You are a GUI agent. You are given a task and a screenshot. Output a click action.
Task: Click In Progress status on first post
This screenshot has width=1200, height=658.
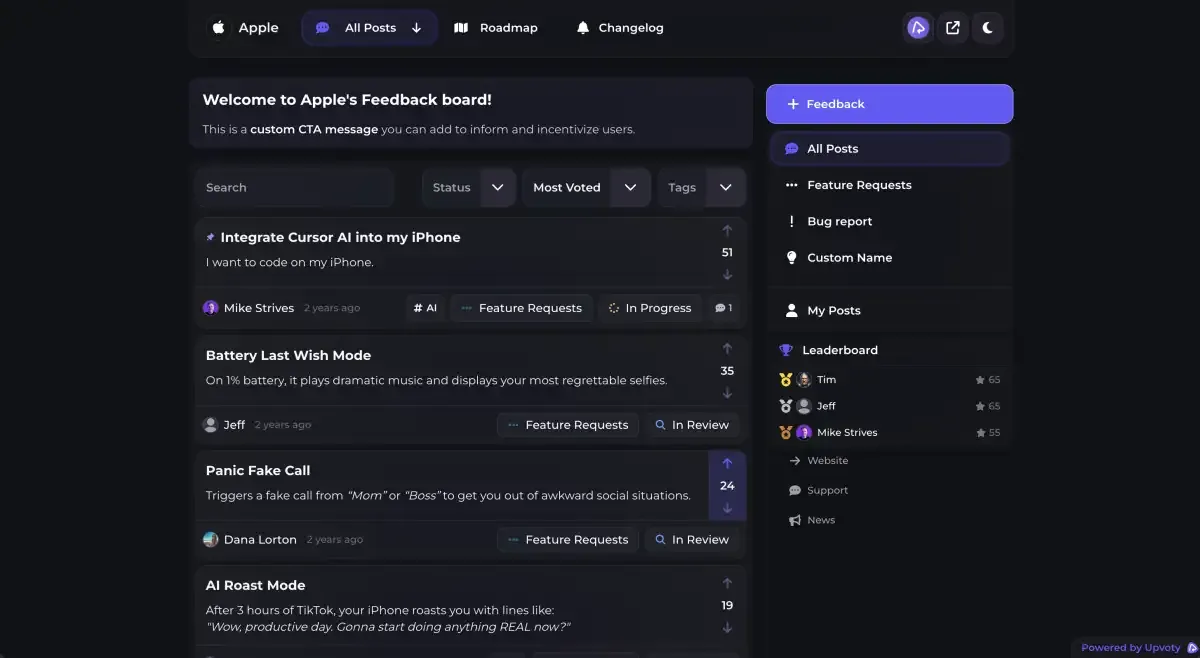[x=650, y=308]
